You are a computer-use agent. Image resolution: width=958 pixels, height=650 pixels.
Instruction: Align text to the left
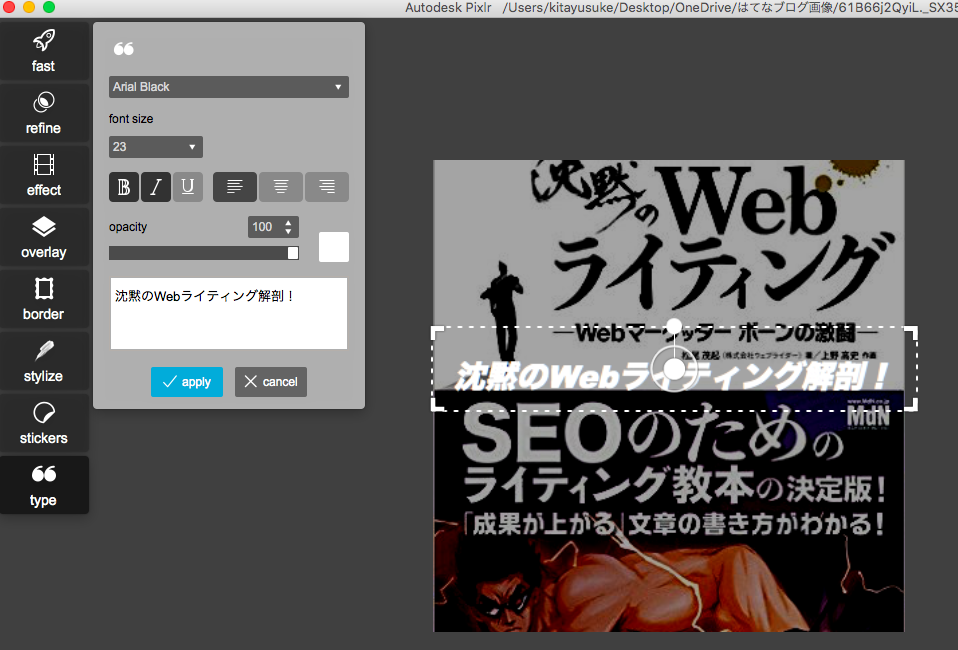tap(235, 187)
